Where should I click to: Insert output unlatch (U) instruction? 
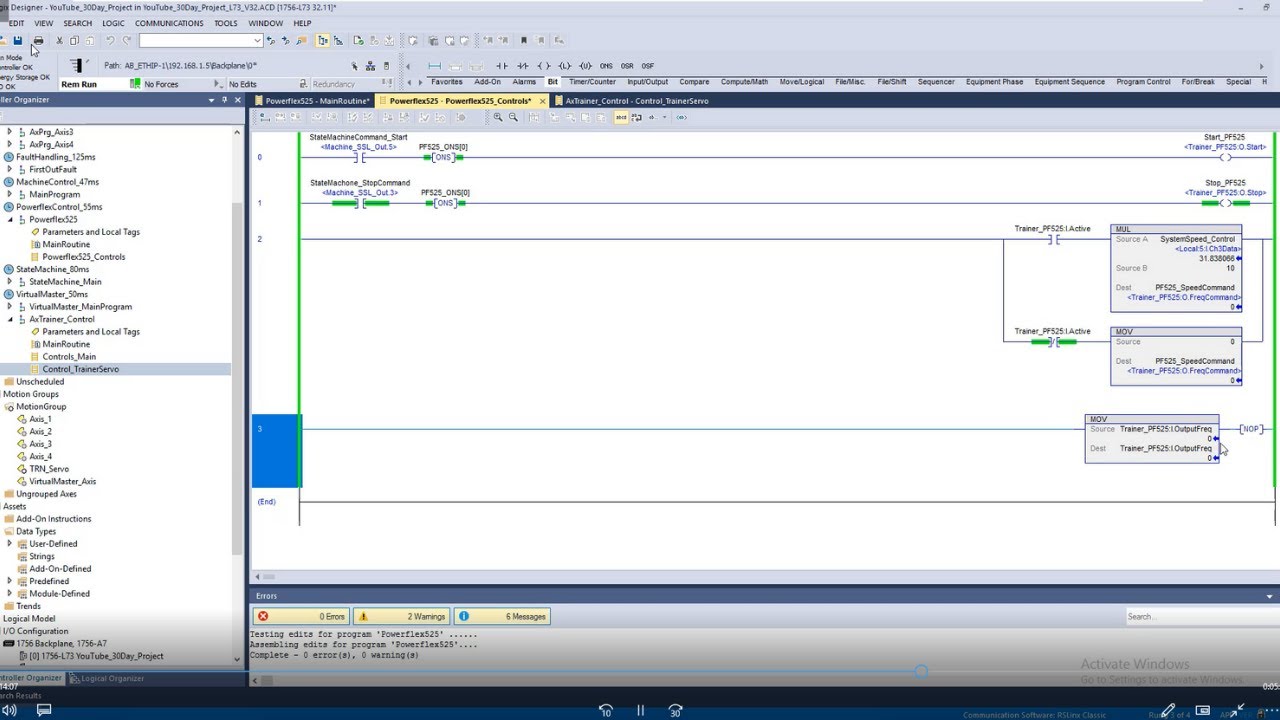pyautogui.click(x=585, y=65)
